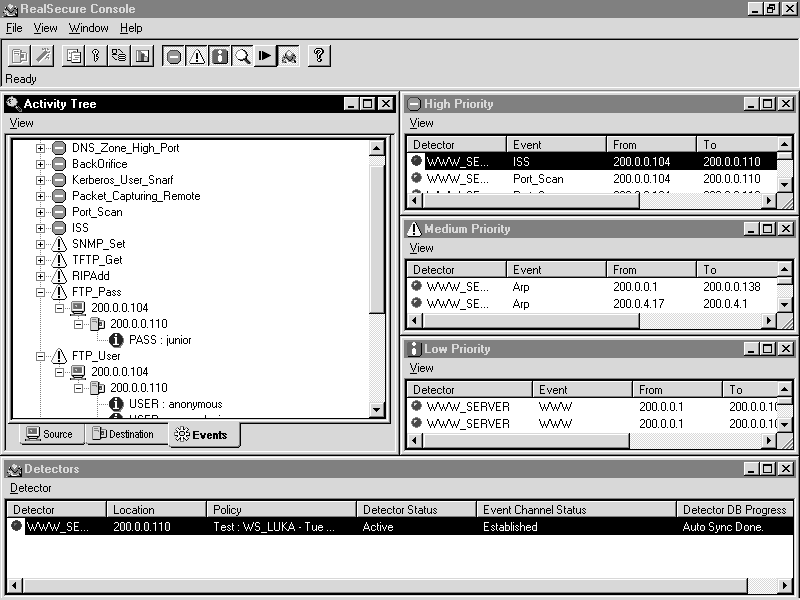Open the Window menu in menu bar

point(89,28)
